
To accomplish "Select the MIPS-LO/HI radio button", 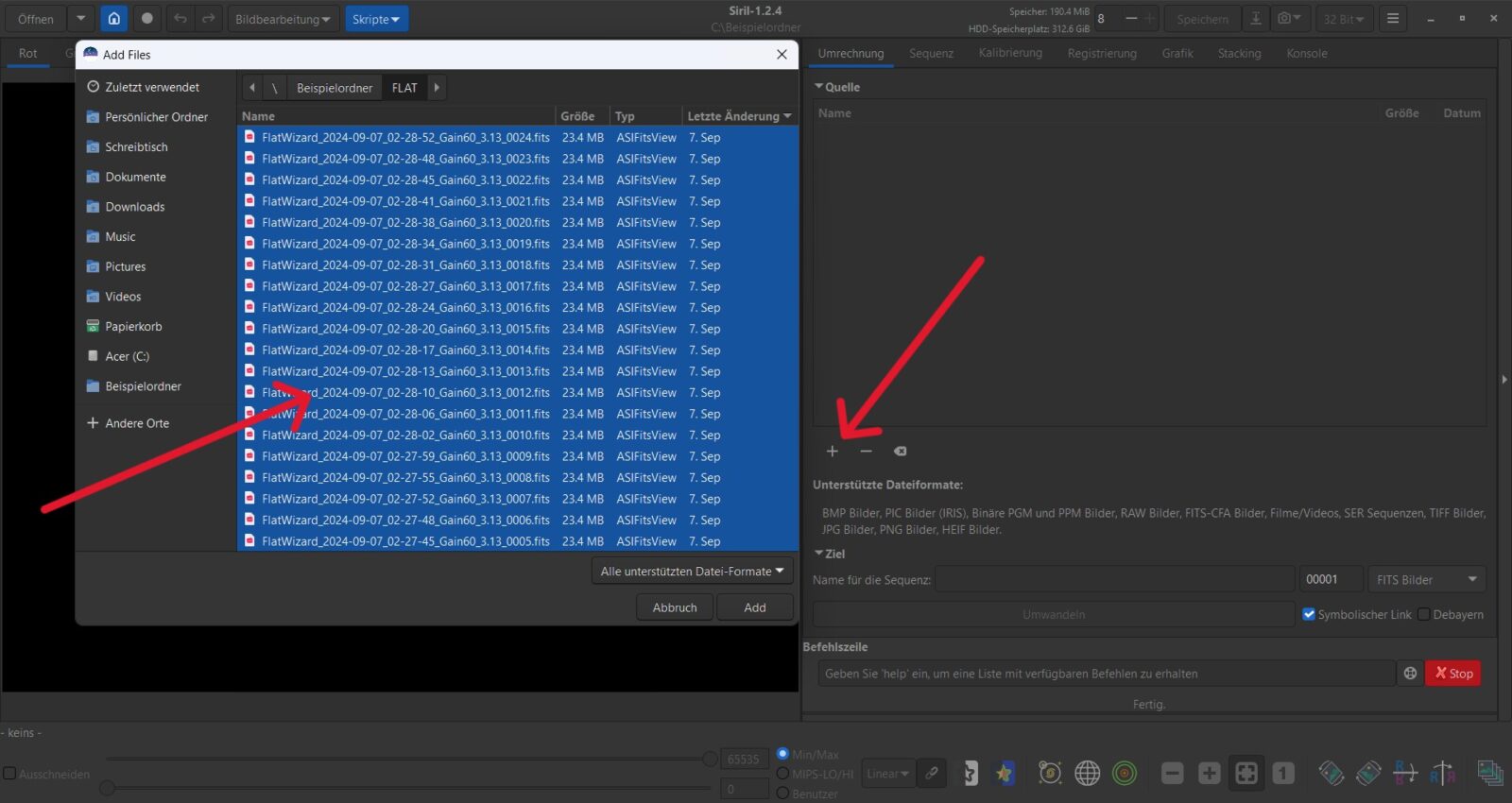I will click(x=782, y=774).
